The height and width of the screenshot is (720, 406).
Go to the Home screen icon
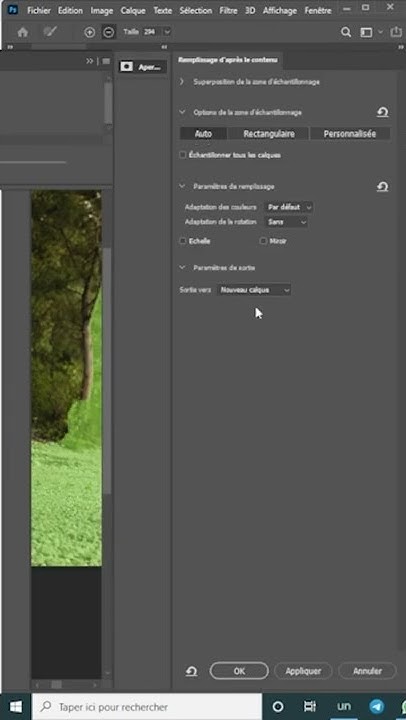pyautogui.click(x=23, y=32)
